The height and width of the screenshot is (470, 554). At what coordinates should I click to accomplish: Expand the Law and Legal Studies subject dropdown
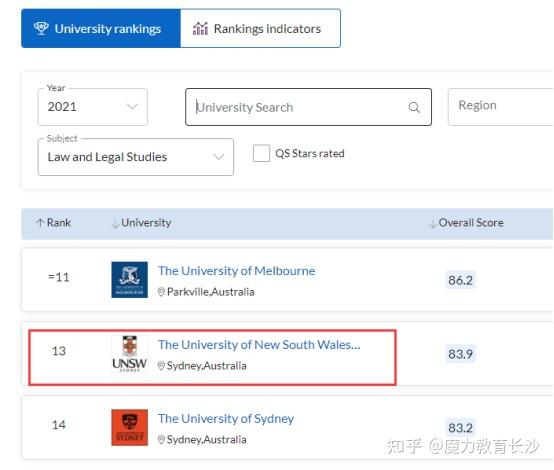click(136, 157)
